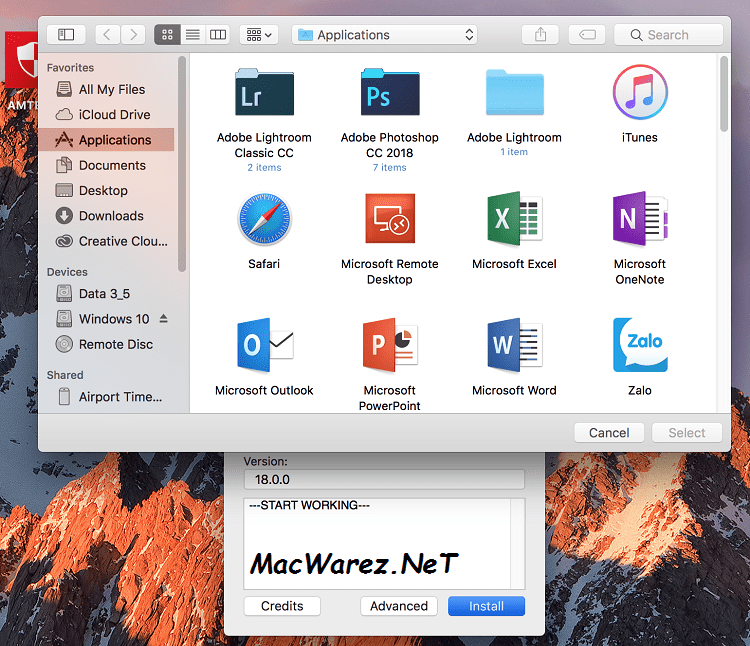750x646 pixels.
Task: Select the Microsoft Remote Desktop icon
Action: pos(390,219)
